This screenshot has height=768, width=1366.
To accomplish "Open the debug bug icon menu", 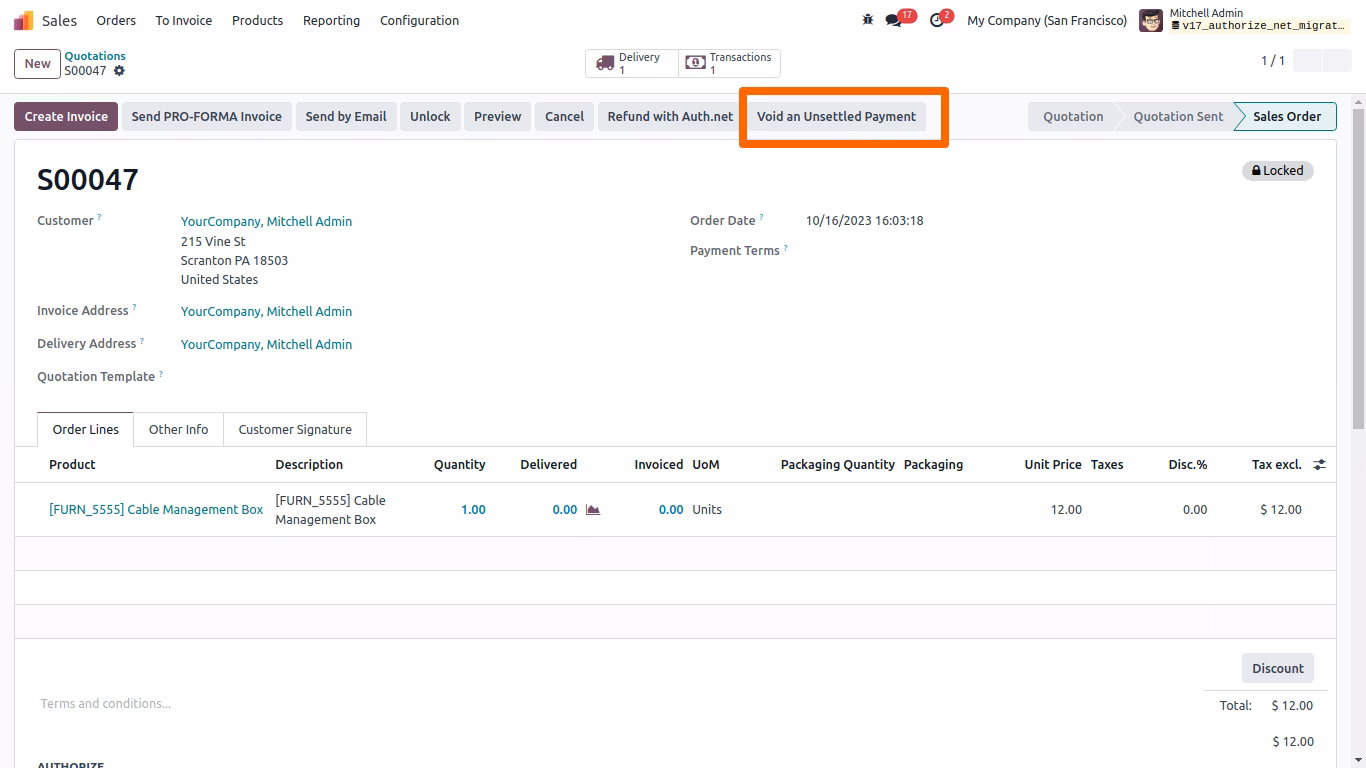I will pyautogui.click(x=867, y=20).
